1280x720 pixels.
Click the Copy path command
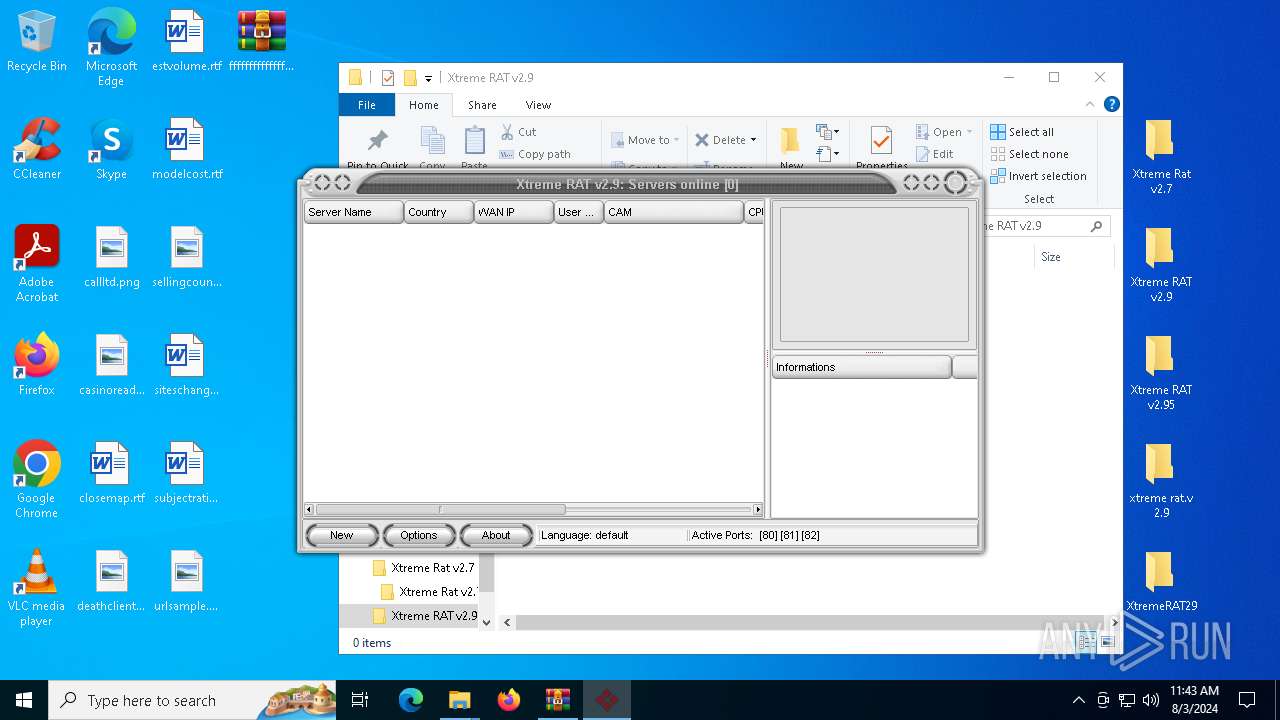coord(535,154)
